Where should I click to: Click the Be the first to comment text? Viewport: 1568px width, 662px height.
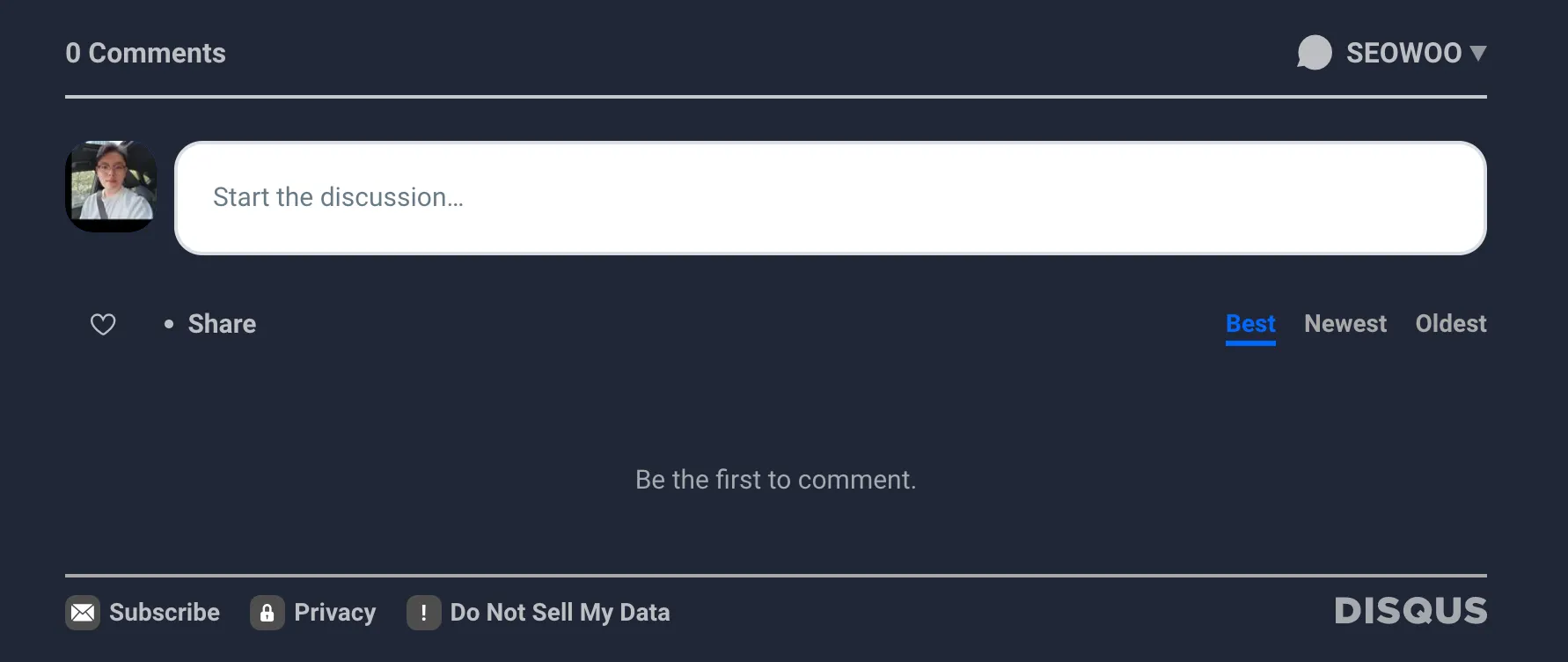[775, 480]
